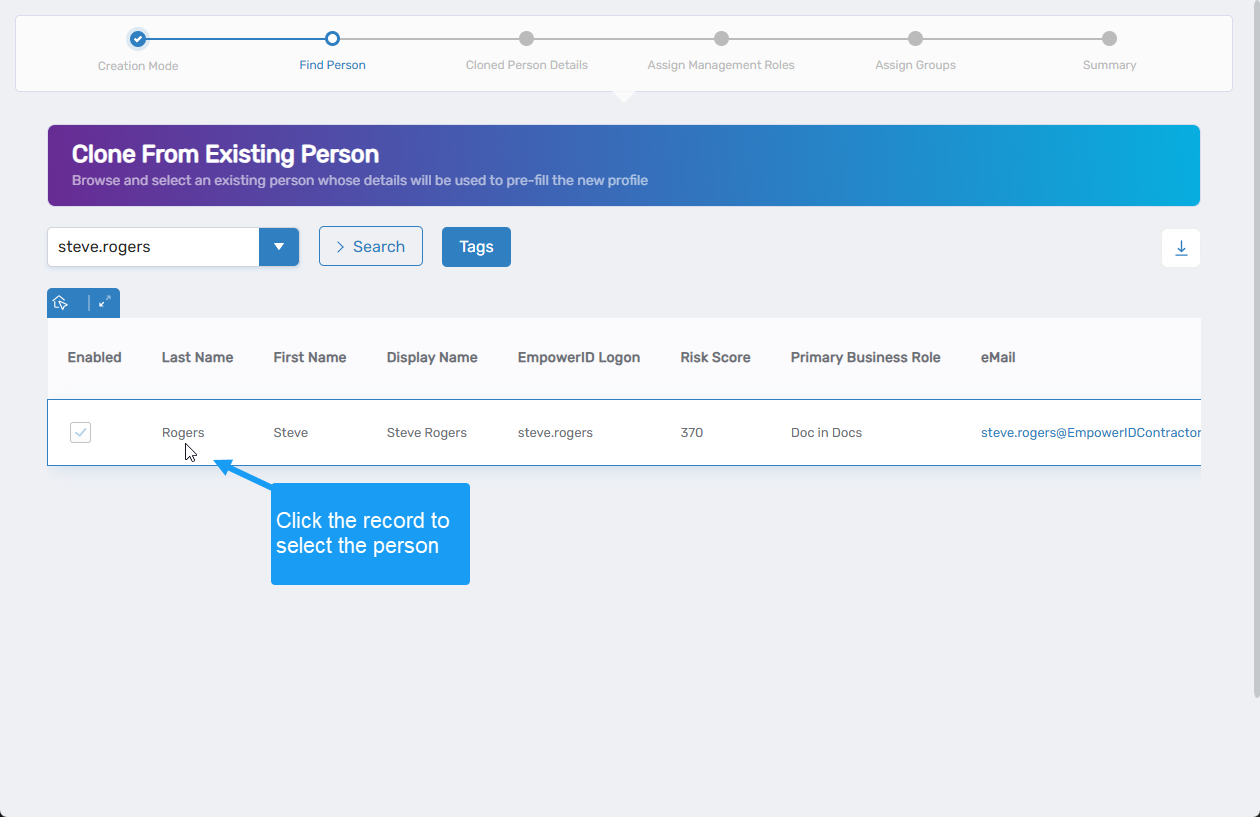Click the expand grid arrows icon
1260x817 pixels.
click(x=104, y=302)
